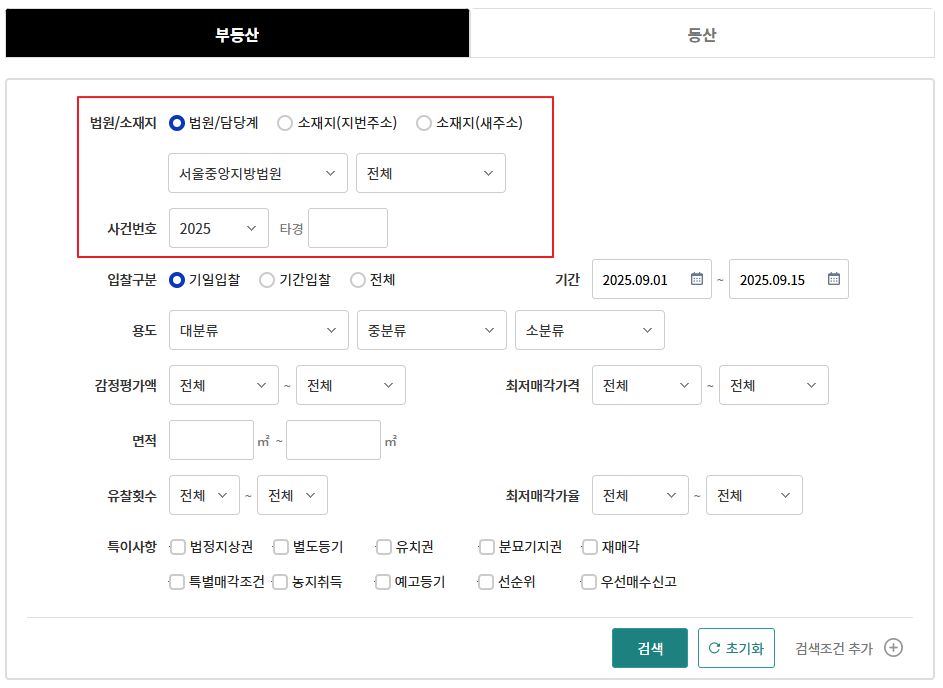Select 전체 radio for 입찰구분
Image resolution: width=943 pixels, height=688 pixels.
[358, 280]
